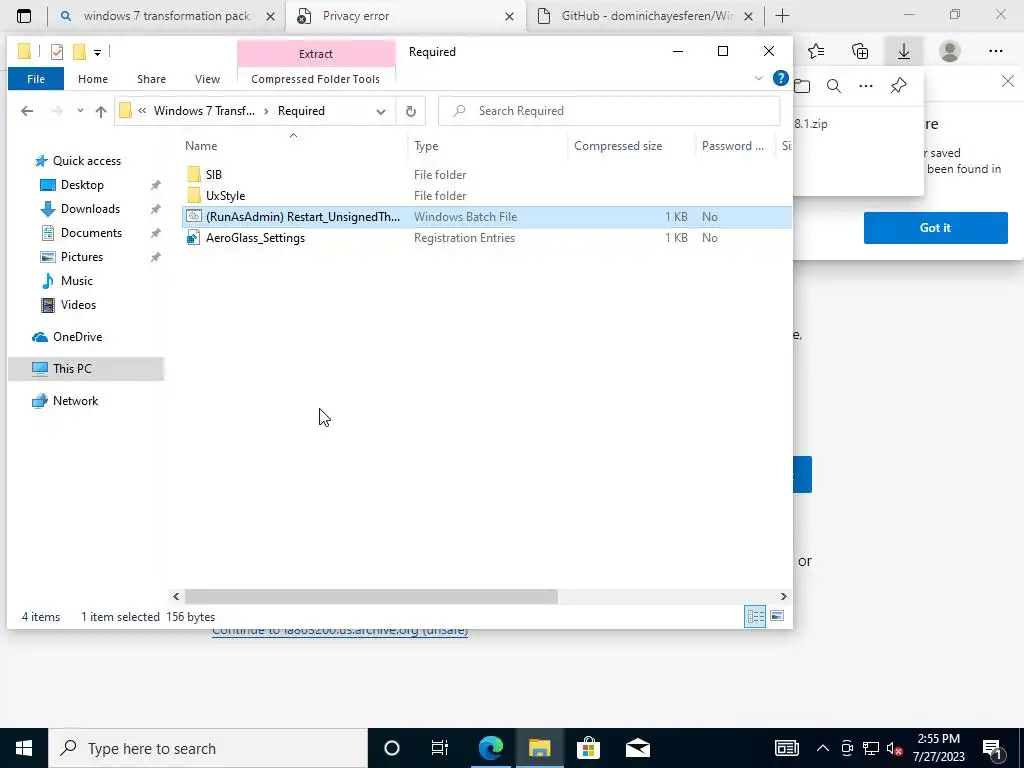This screenshot has height=768, width=1024.
Task: Select the RunAsAdmin Restart batch file
Action: coord(487,217)
